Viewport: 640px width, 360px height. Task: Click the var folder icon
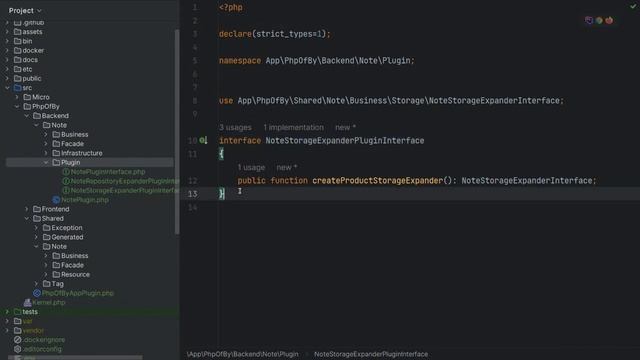coord(18,321)
